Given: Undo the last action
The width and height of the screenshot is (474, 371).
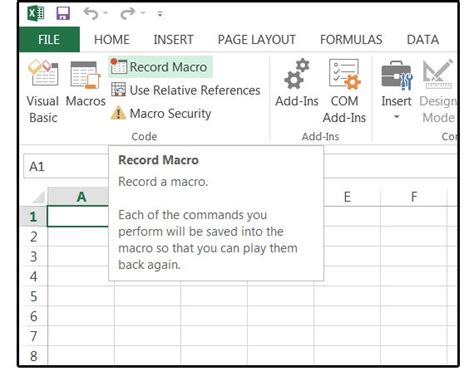Looking at the screenshot, I should 91,13.
